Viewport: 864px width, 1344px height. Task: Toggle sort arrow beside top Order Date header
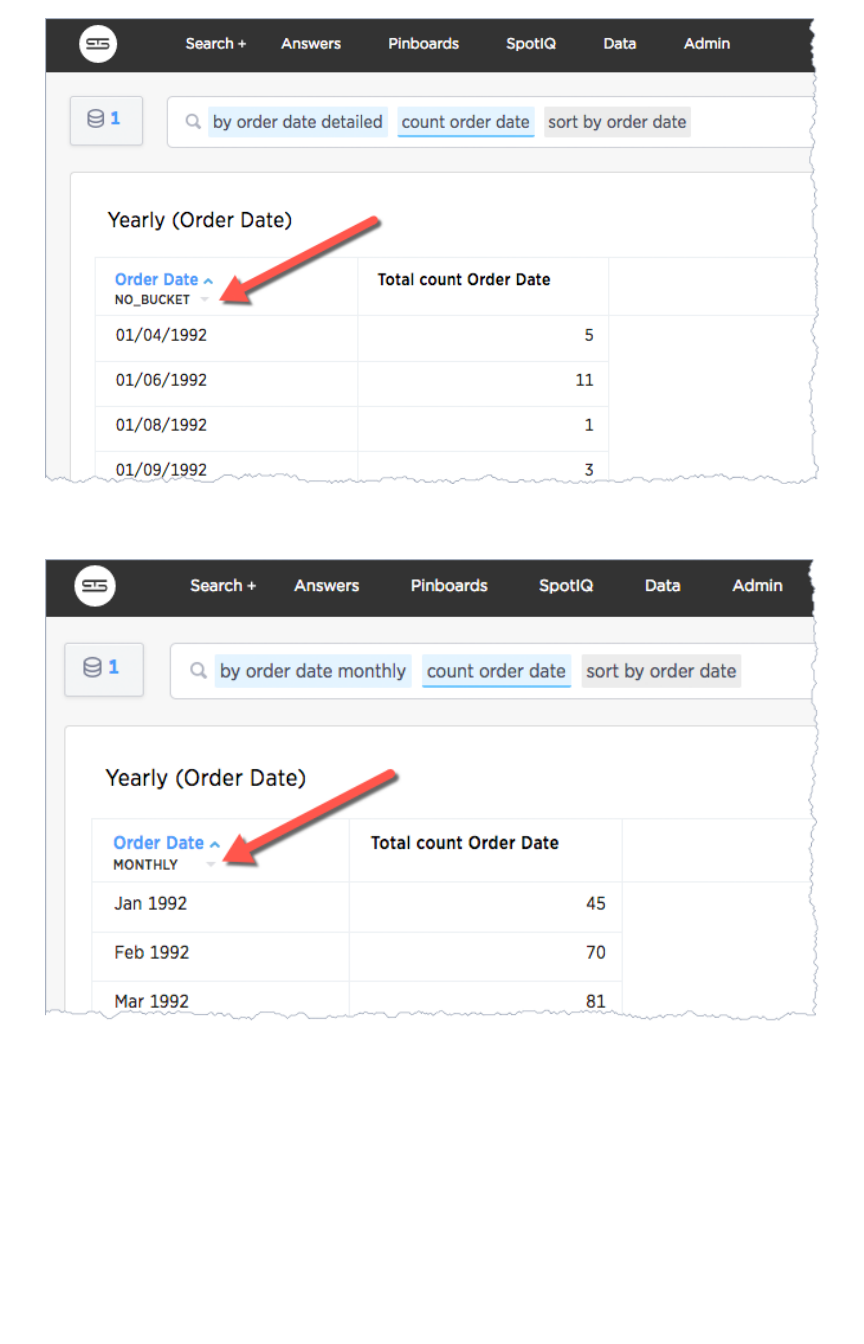point(208,281)
